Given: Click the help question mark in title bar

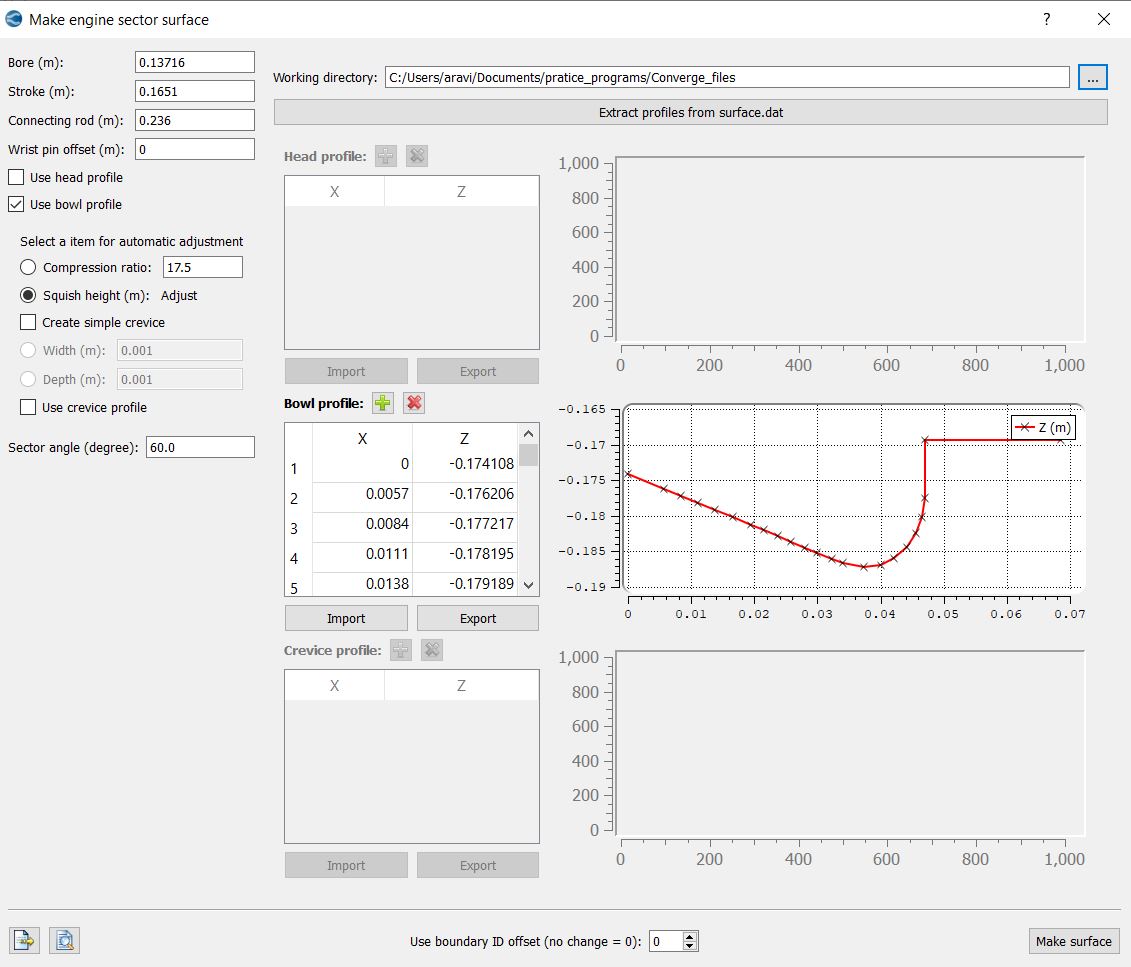Looking at the screenshot, I should point(1047,19).
